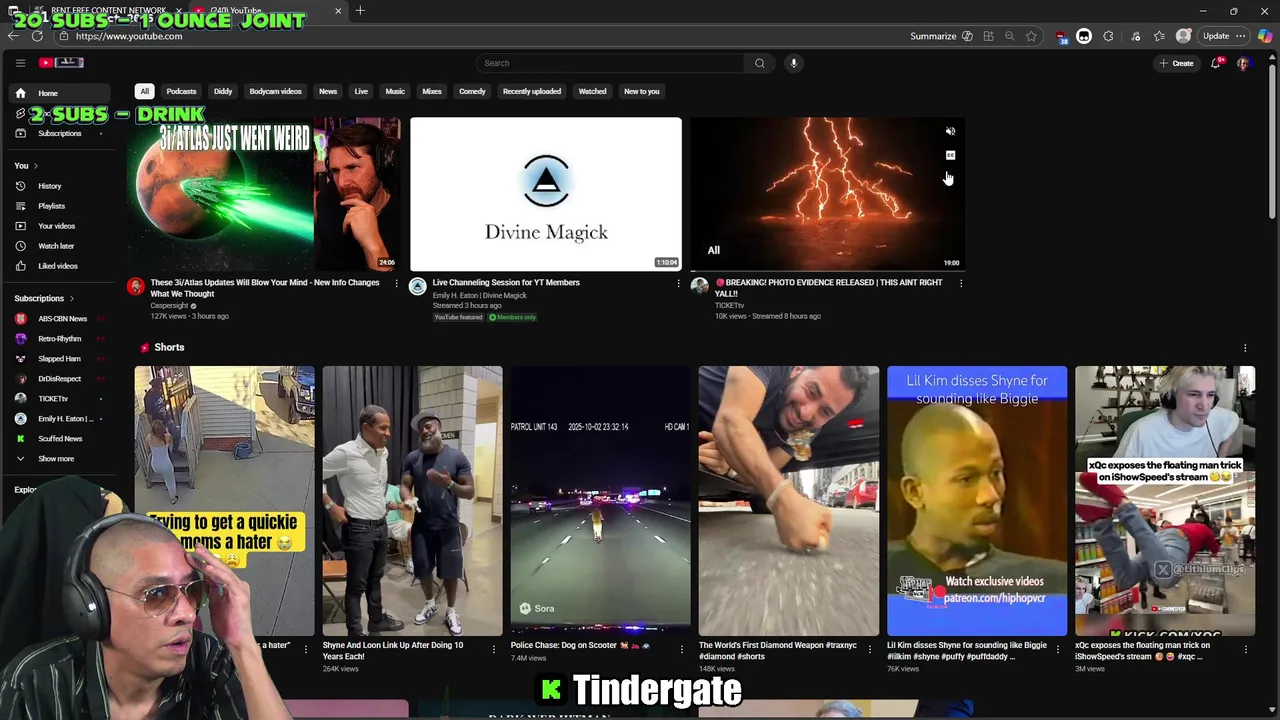Start voice search with the microphone icon
This screenshot has height=720, width=1280.
coord(794,63)
